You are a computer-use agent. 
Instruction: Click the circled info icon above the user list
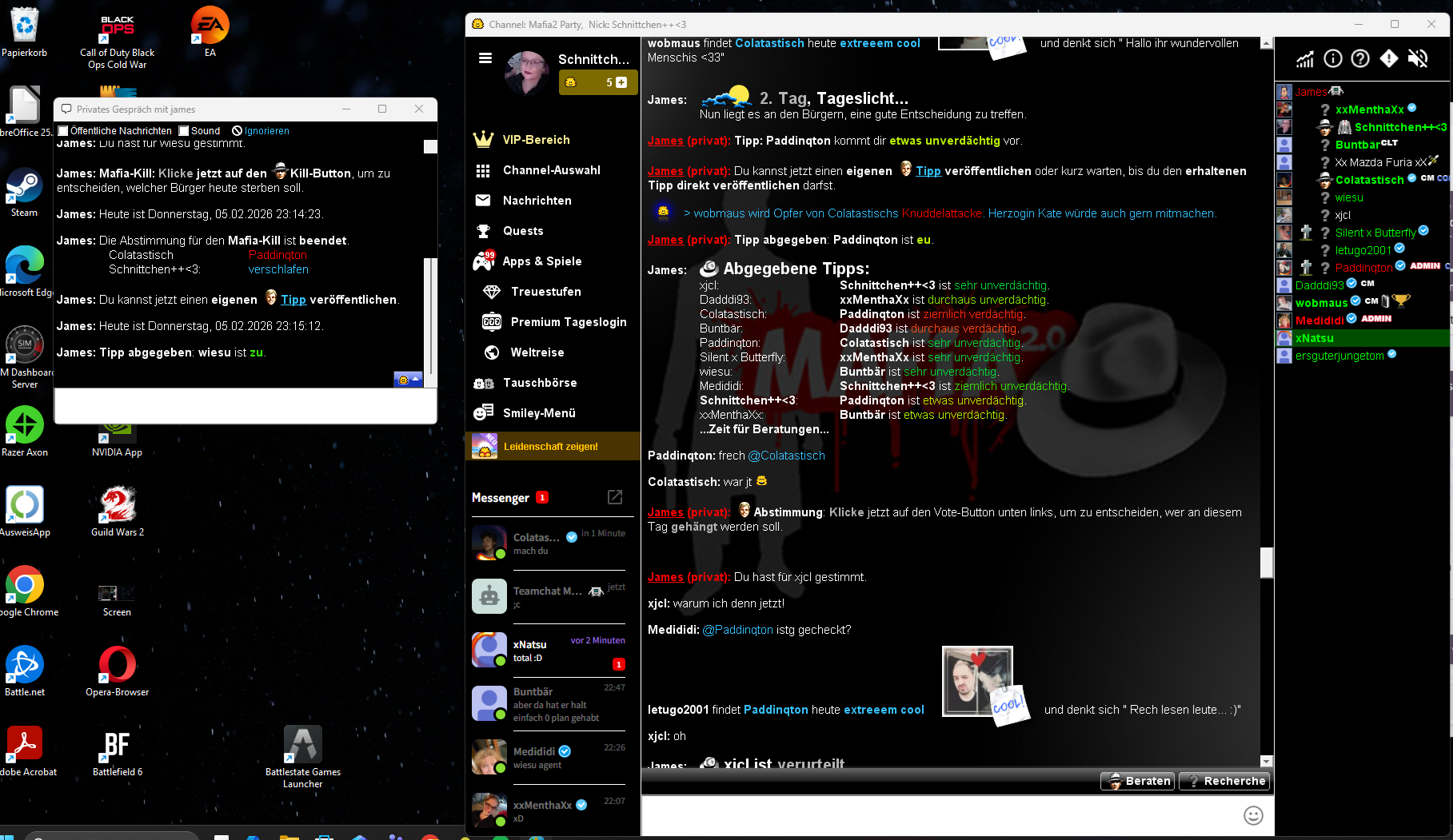tap(1333, 58)
